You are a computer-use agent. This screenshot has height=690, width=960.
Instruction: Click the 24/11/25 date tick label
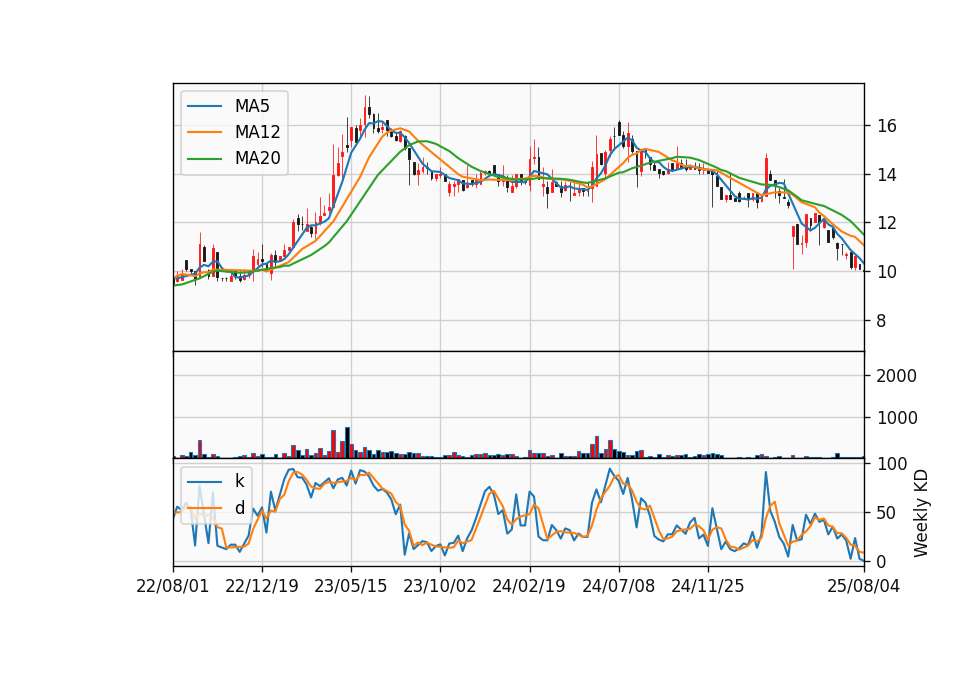tap(708, 586)
